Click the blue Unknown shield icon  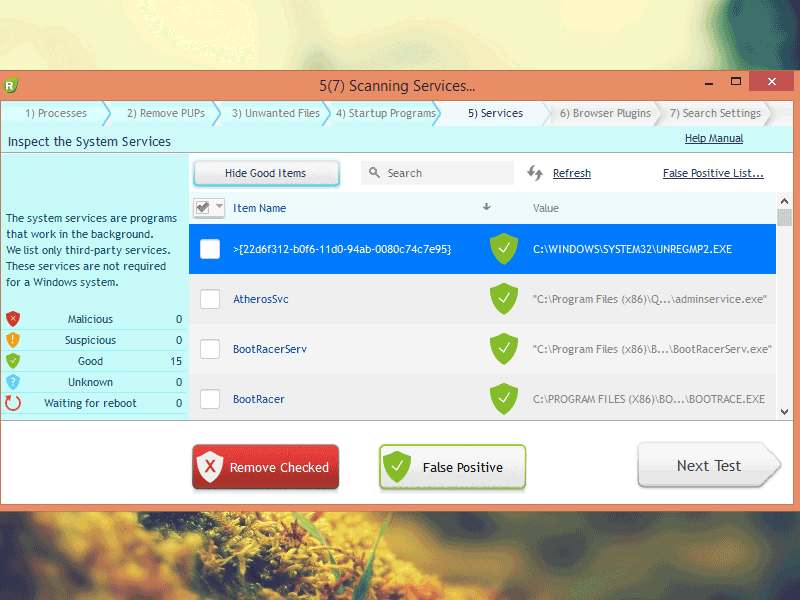pyautogui.click(x=13, y=382)
